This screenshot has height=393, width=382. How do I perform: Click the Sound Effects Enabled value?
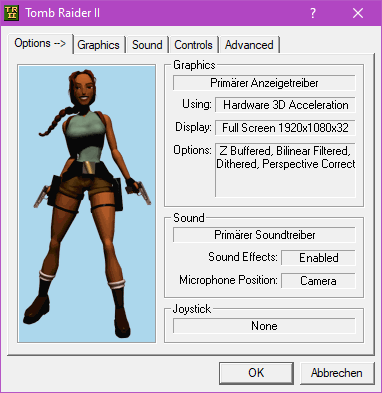click(318, 258)
